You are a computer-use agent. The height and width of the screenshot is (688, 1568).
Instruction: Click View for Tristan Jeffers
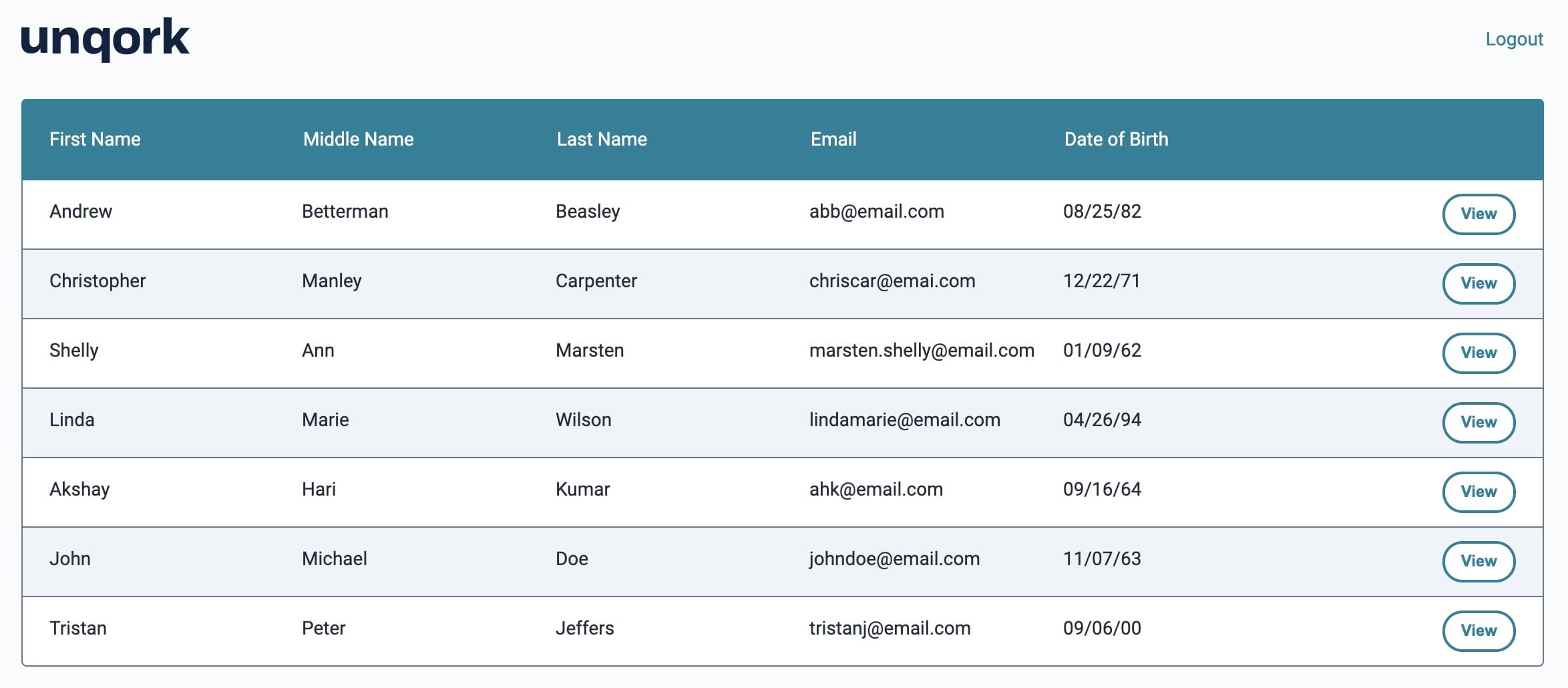[x=1479, y=631]
